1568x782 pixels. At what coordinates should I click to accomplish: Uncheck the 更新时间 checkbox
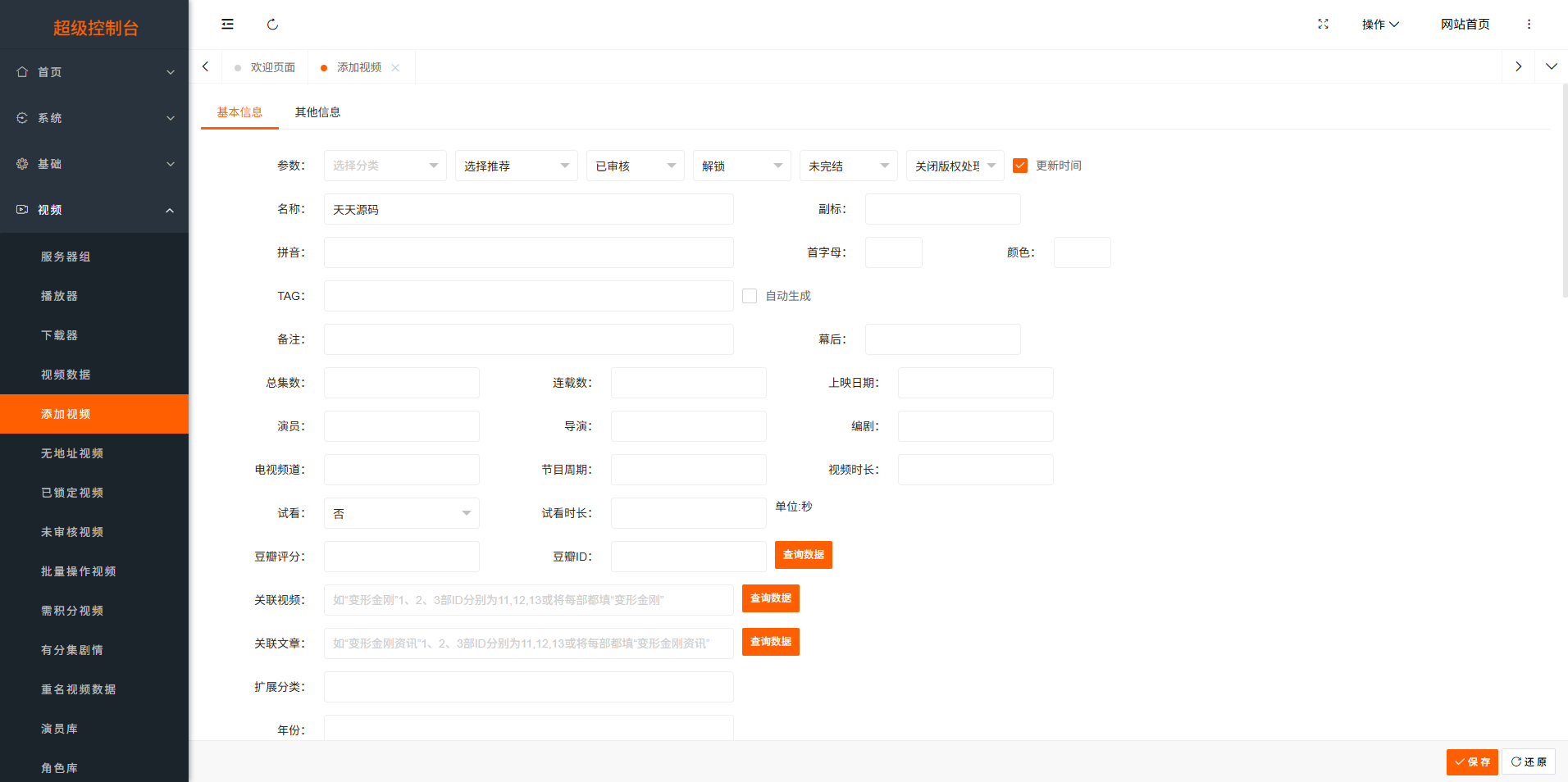point(1020,166)
